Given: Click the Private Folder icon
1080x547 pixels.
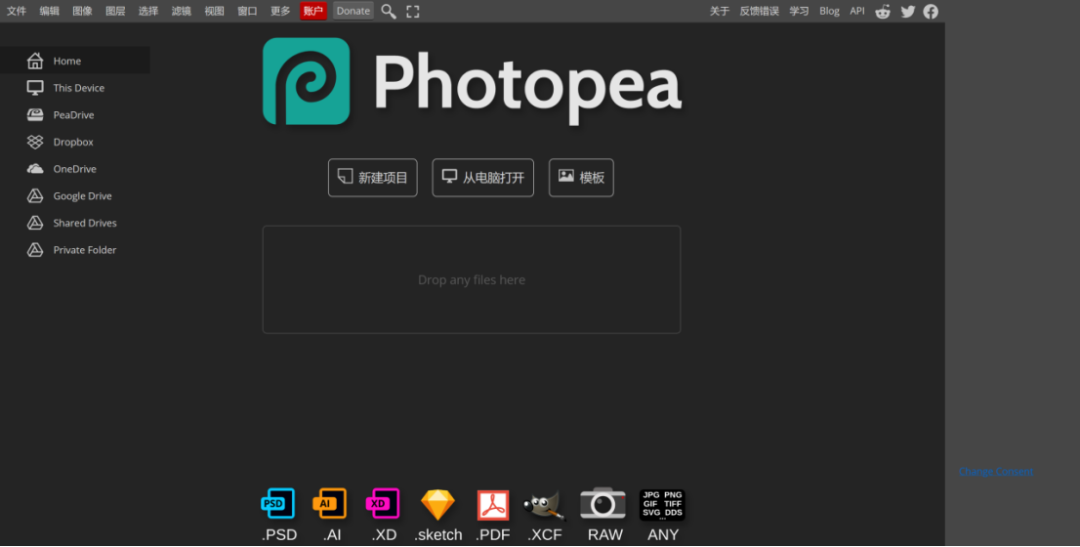Looking at the screenshot, I should [35, 250].
